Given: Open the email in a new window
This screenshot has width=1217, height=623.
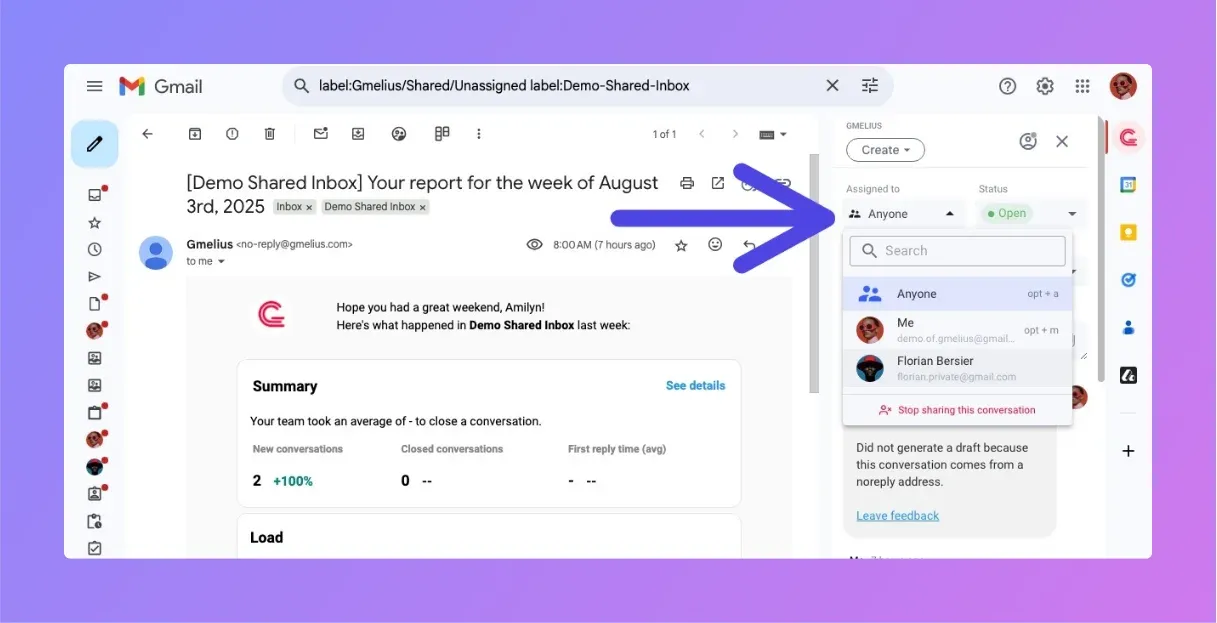Looking at the screenshot, I should pyautogui.click(x=718, y=183).
